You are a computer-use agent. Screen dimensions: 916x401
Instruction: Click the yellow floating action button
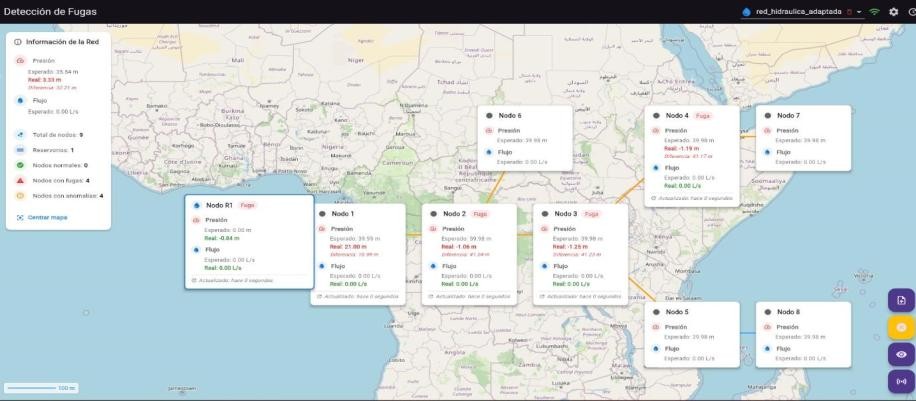(x=900, y=327)
